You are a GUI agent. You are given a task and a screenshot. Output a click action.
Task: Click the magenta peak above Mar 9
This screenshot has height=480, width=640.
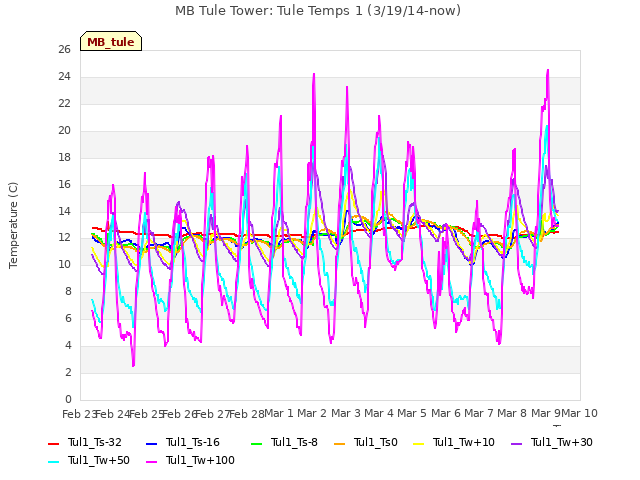[548, 71]
